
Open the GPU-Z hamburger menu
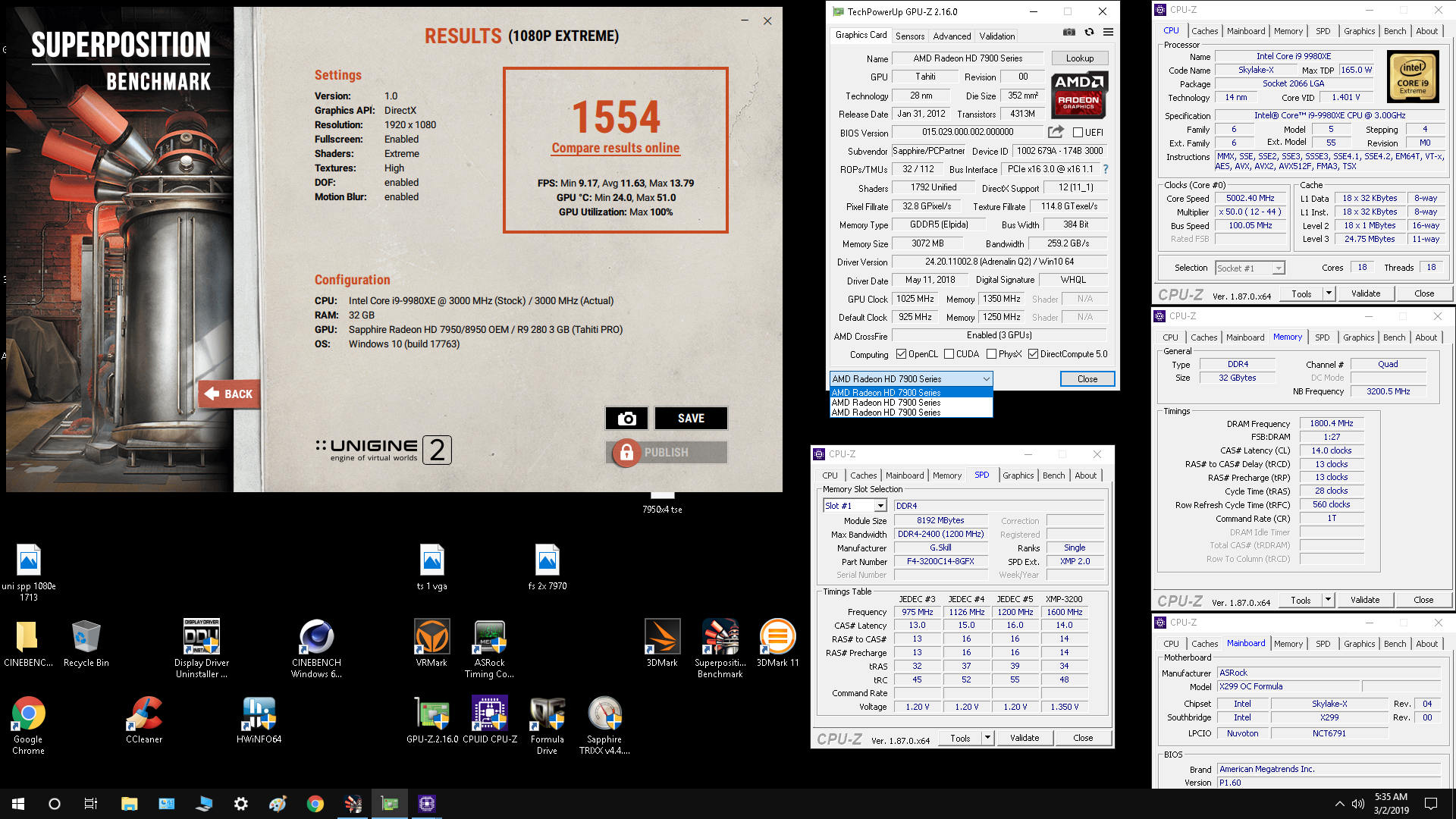point(1108,32)
